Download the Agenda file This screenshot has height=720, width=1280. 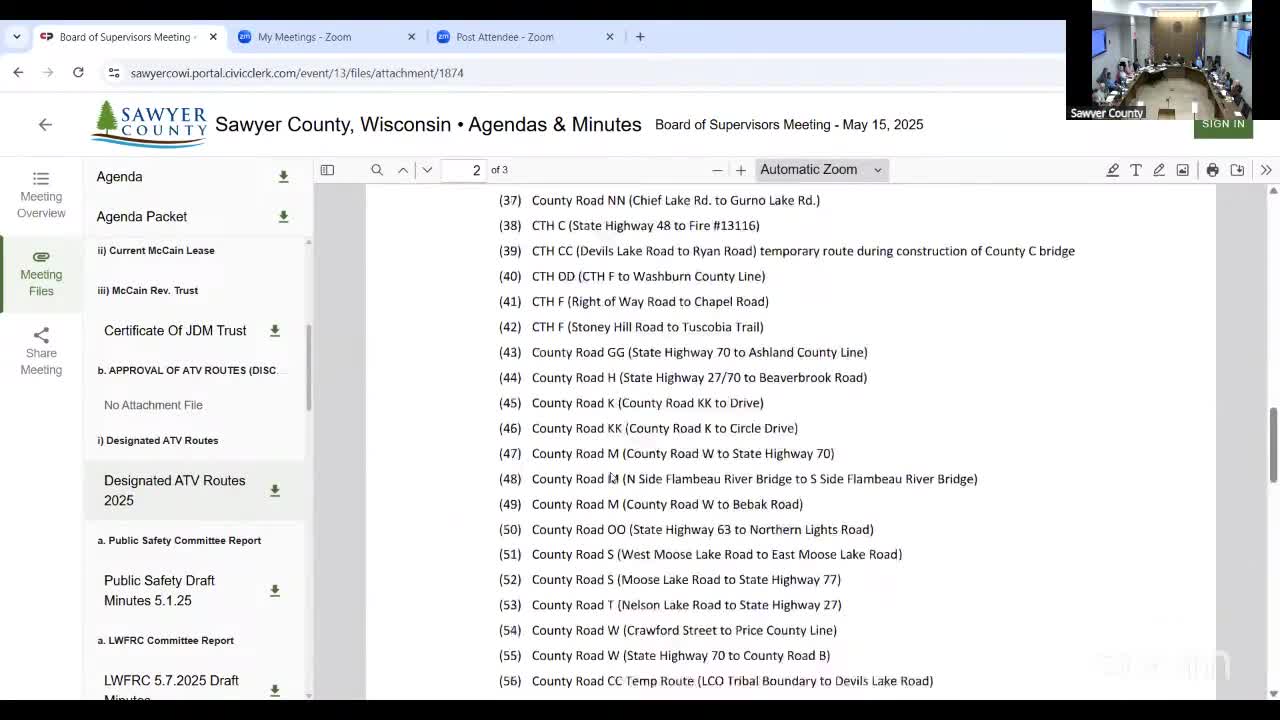pyautogui.click(x=283, y=177)
